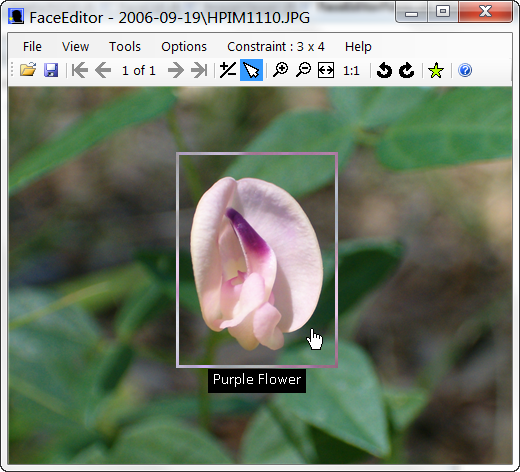This screenshot has height=472, width=520.
Task: Open help via the blue question mark
Action: (x=465, y=70)
